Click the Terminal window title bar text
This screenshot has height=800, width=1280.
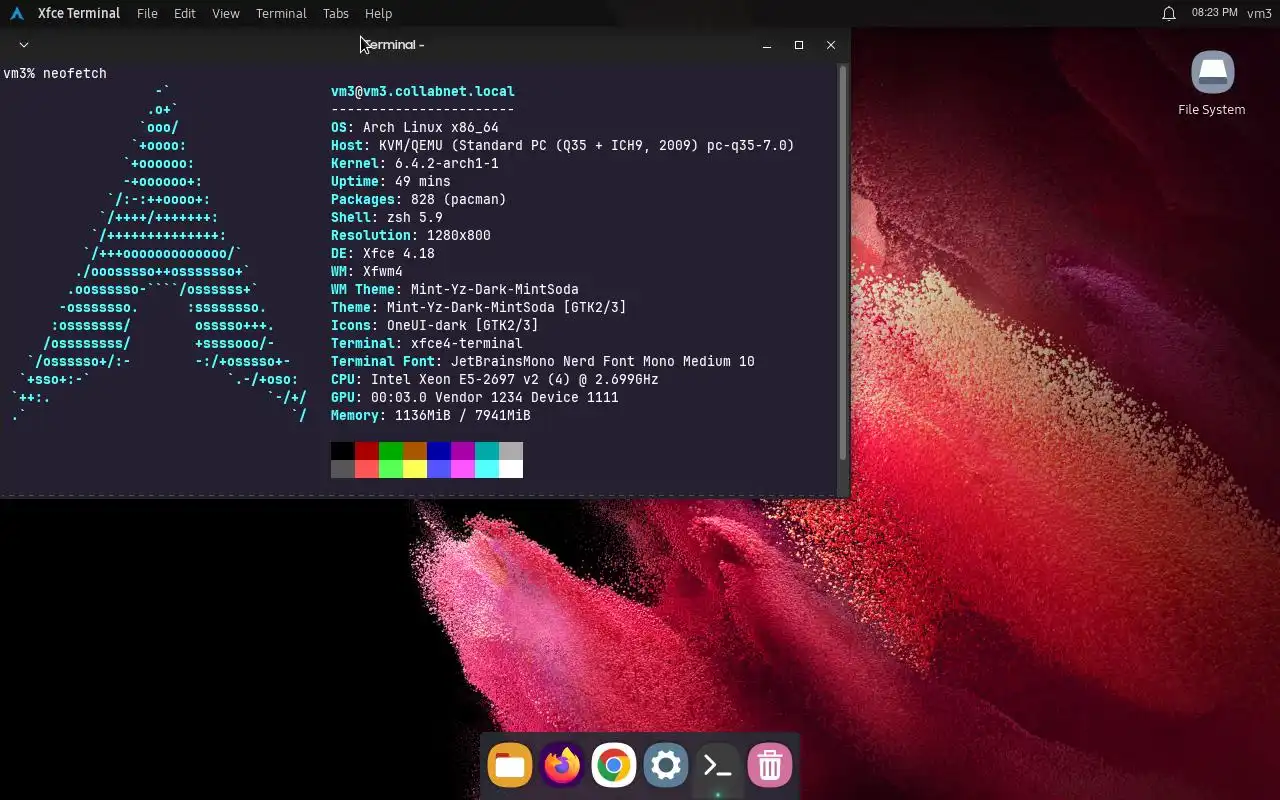click(x=393, y=45)
